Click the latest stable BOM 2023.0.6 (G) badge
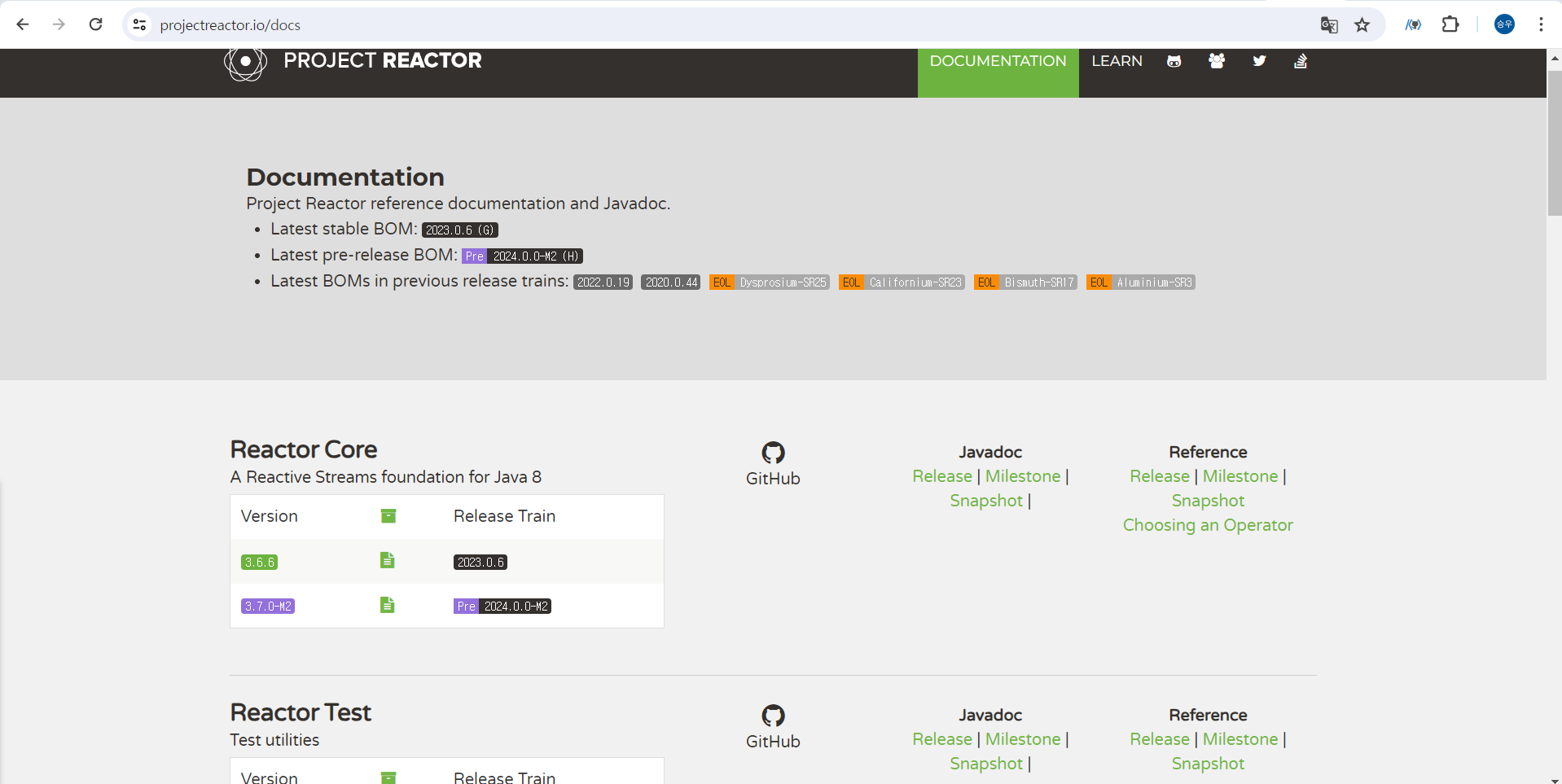This screenshot has height=784, width=1562. click(x=460, y=230)
